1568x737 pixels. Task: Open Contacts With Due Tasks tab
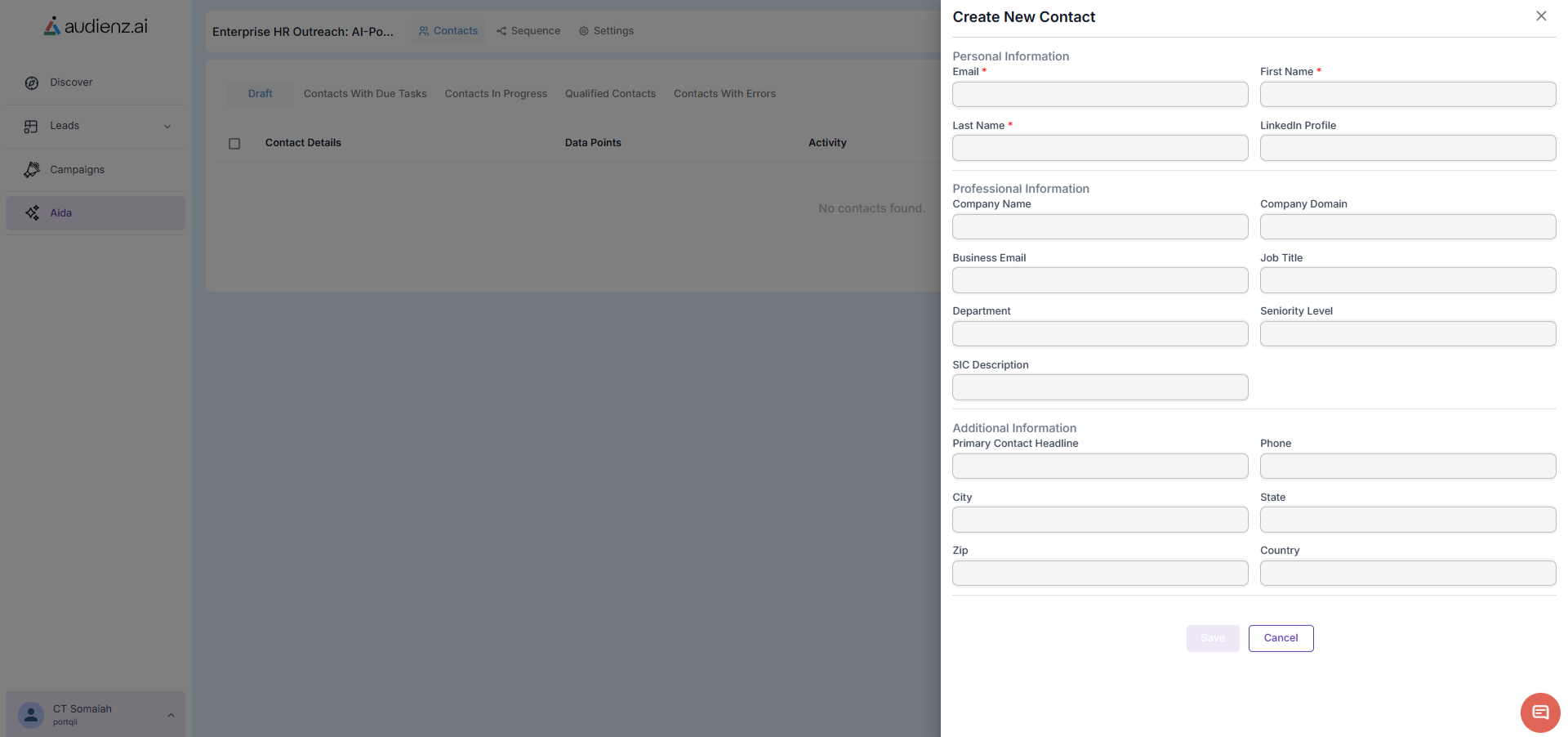click(x=365, y=94)
